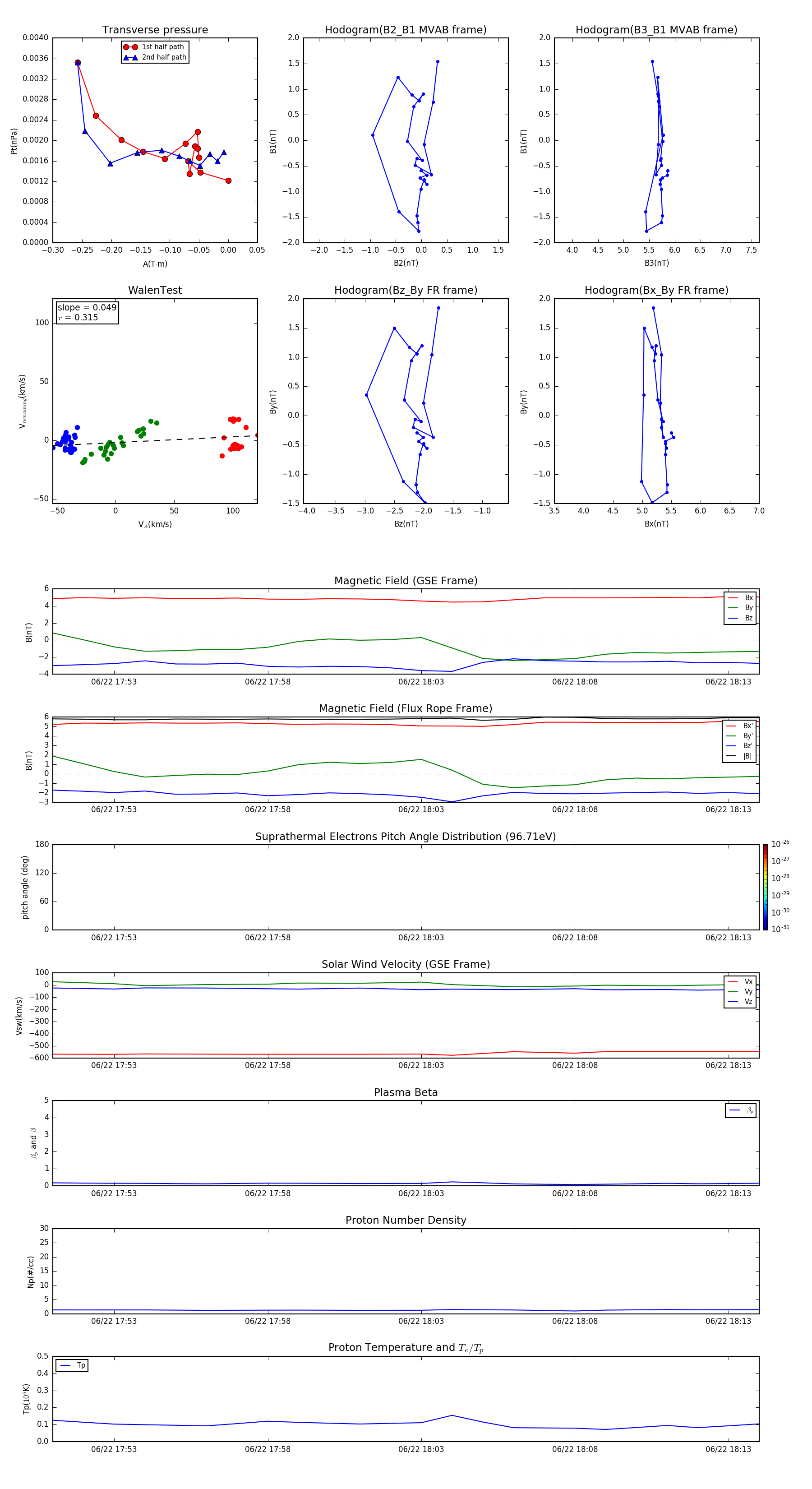The height and width of the screenshot is (1489, 812).
Task: Click the 'Magnetic Field (GSE Frame)' title
Action: tap(406, 581)
